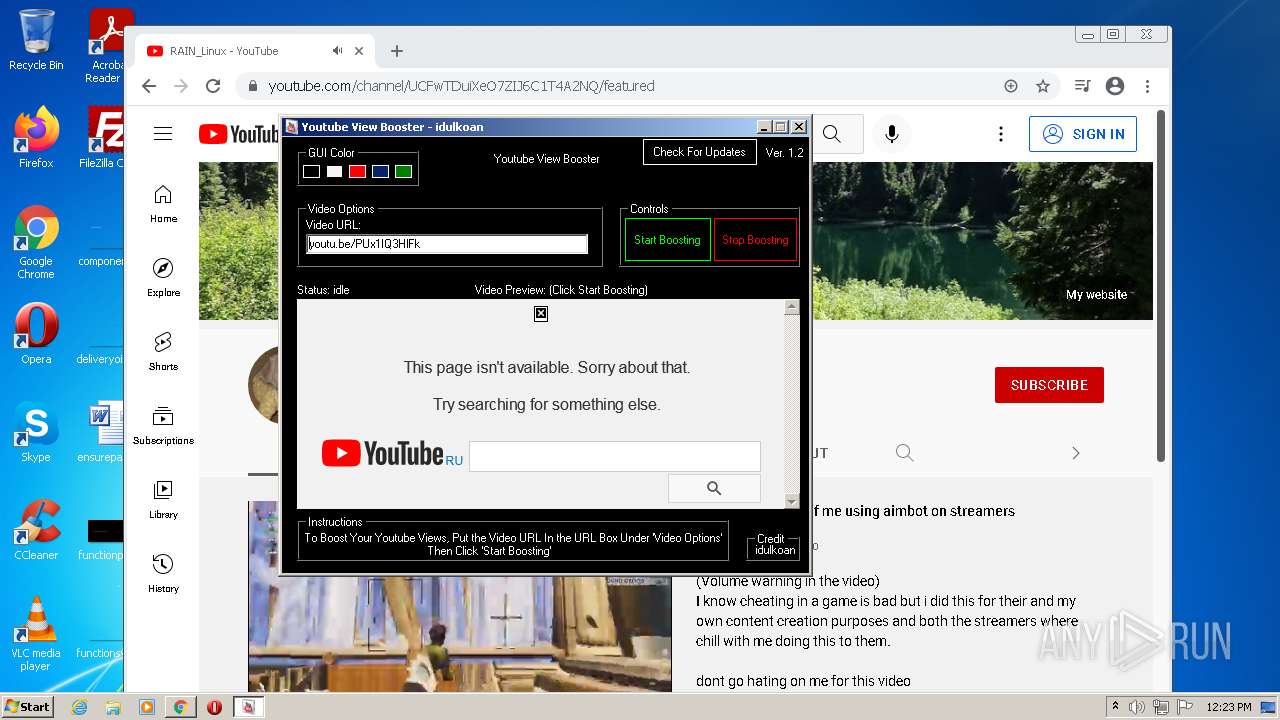Click the taskbar clock 12:23 PM
Image resolution: width=1280 pixels, height=720 pixels.
(x=1228, y=707)
